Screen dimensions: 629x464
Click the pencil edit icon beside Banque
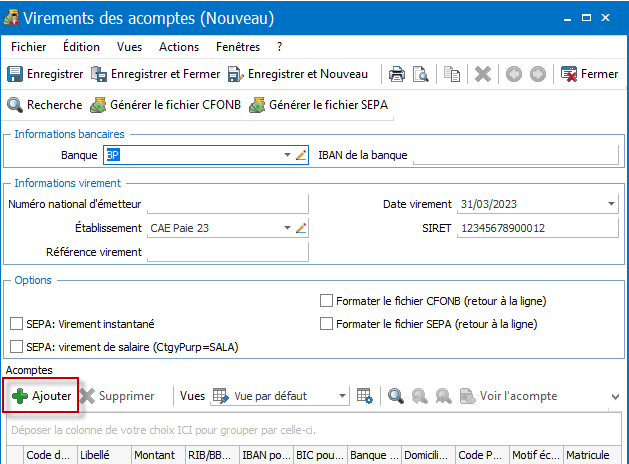pyautogui.click(x=301, y=155)
